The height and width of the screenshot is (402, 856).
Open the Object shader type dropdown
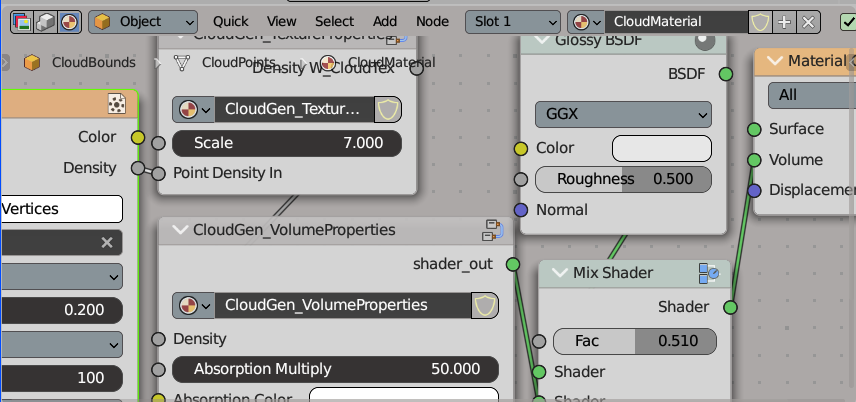point(143,21)
